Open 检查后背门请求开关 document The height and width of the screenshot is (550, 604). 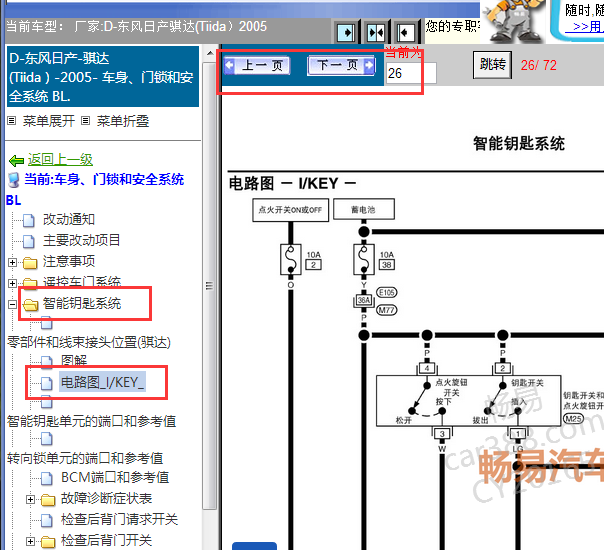click(119, 519)
